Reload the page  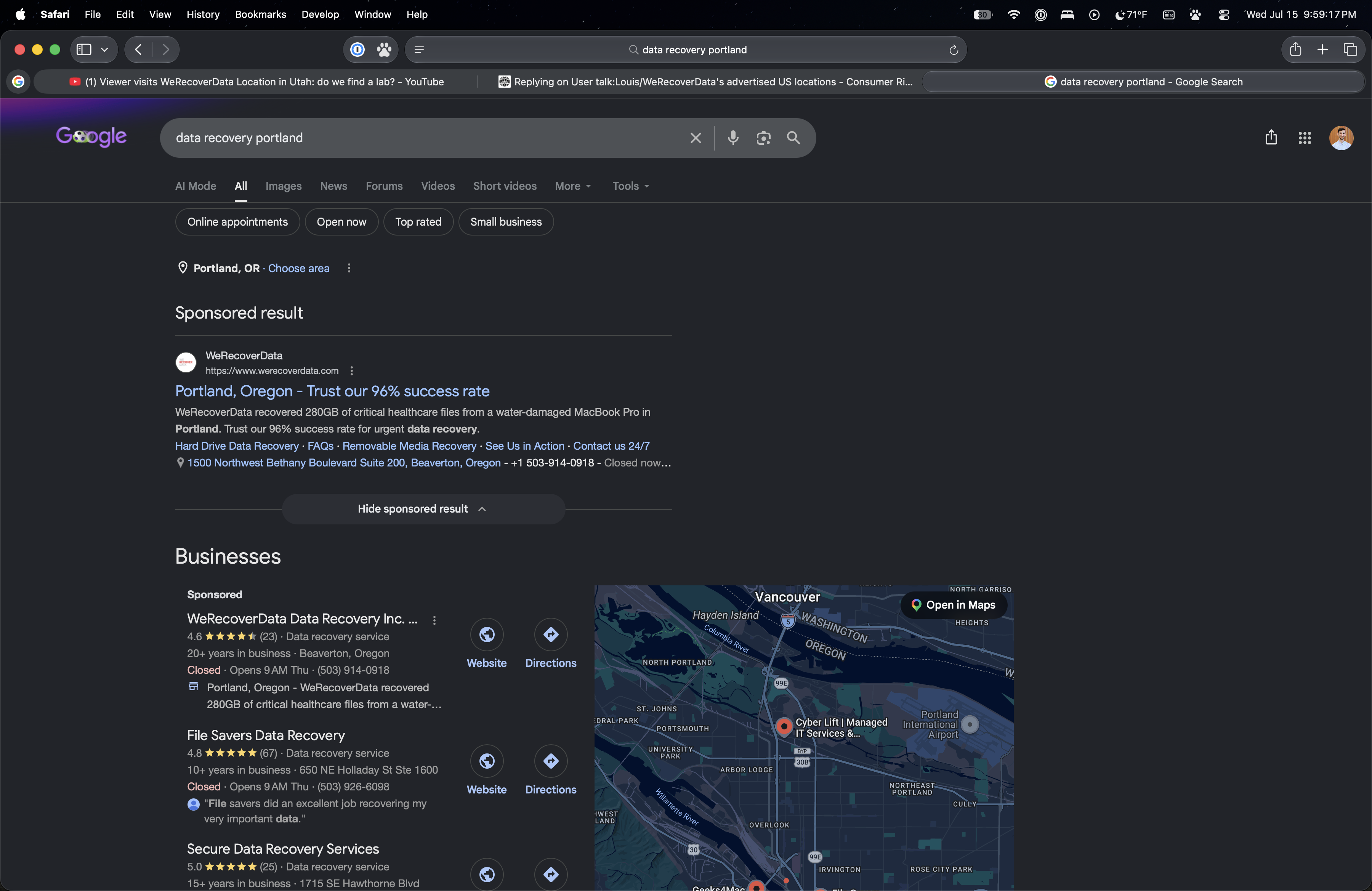[x=954, y=50]
